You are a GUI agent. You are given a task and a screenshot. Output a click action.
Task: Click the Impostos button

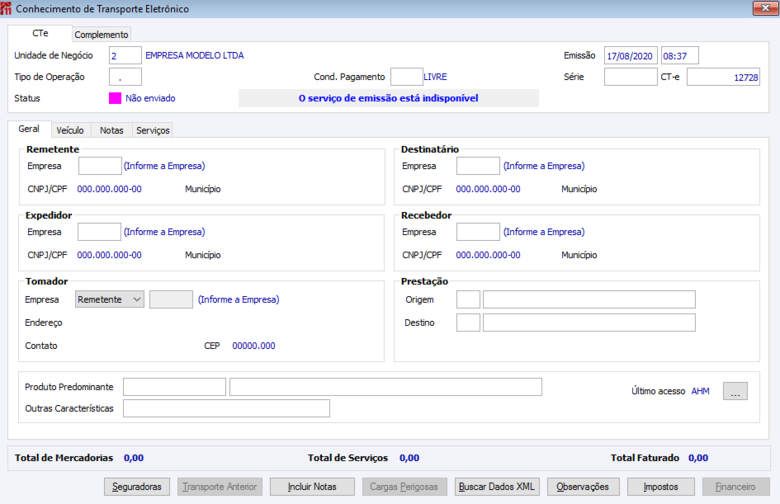point(661,487)
